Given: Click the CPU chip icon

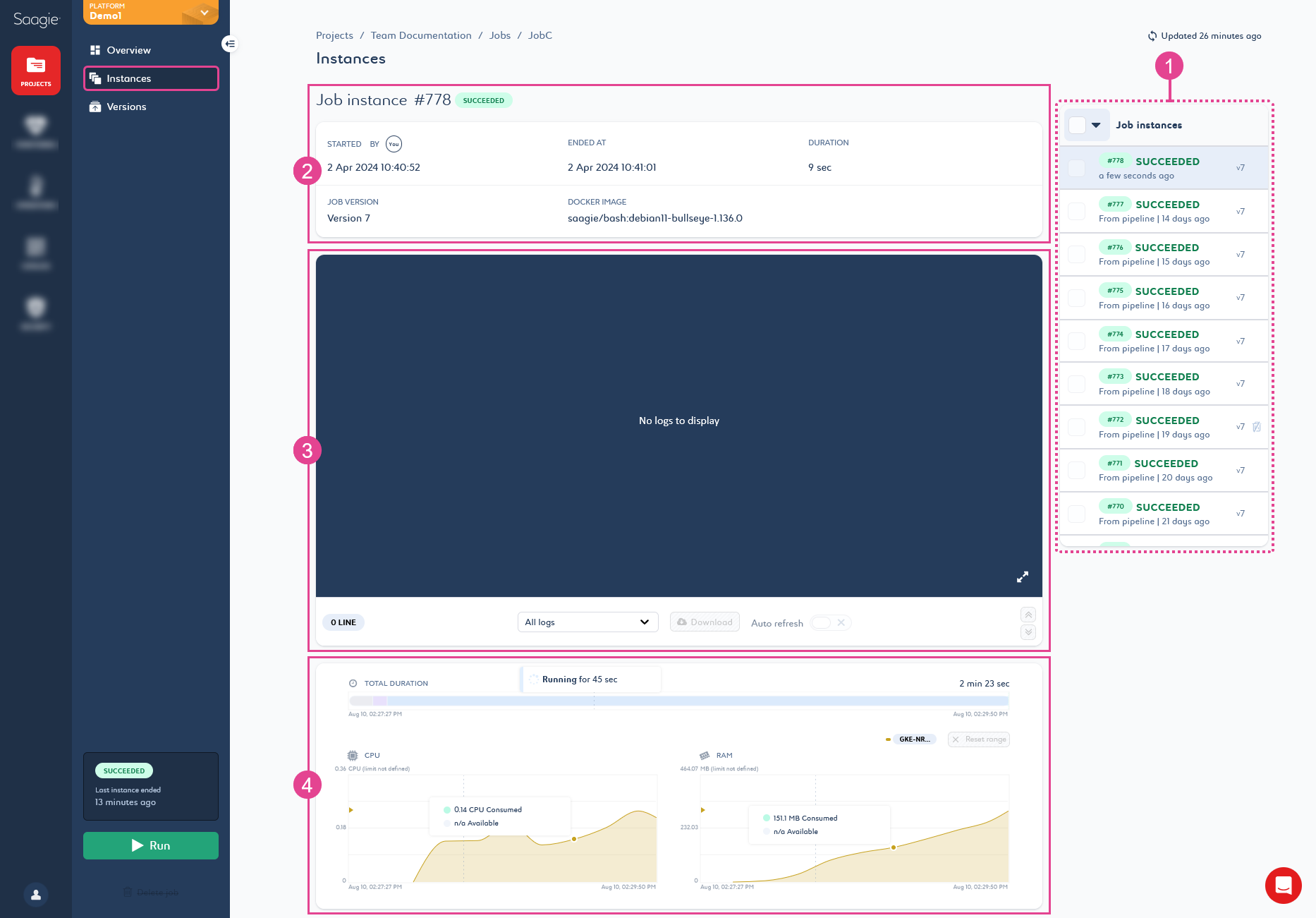Looking at the screenshot, I should point(353,755).
